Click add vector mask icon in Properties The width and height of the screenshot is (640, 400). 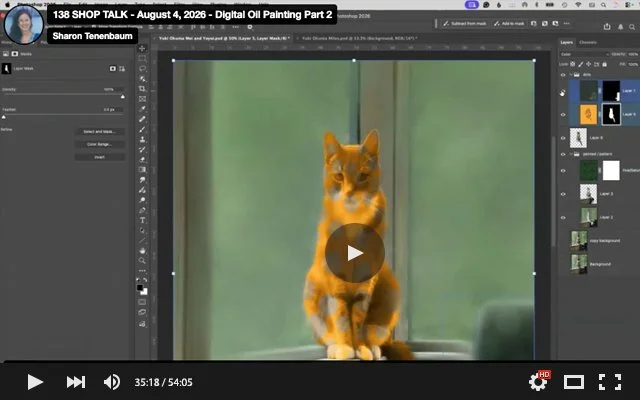coord(122,69)
